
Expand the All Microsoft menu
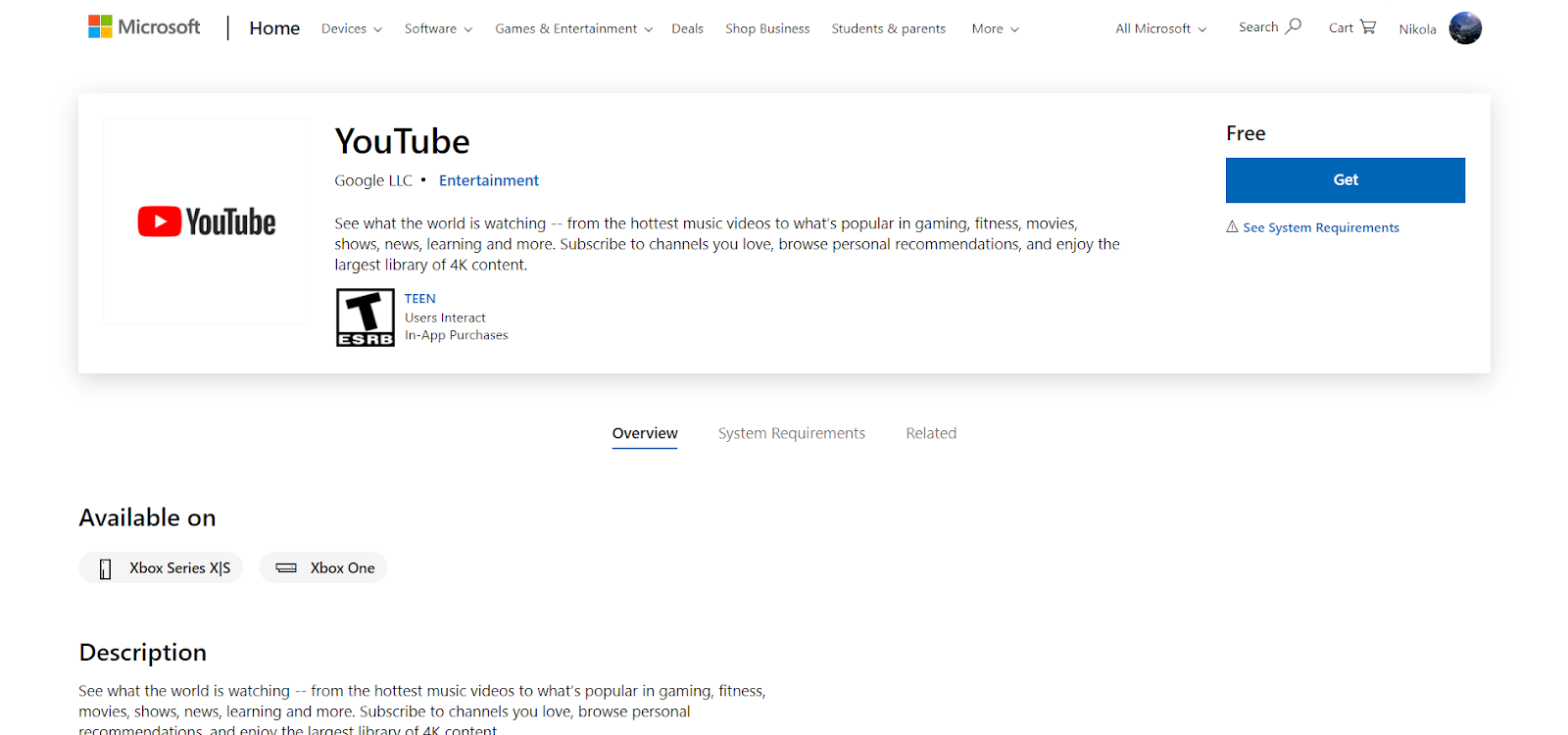1161,28
